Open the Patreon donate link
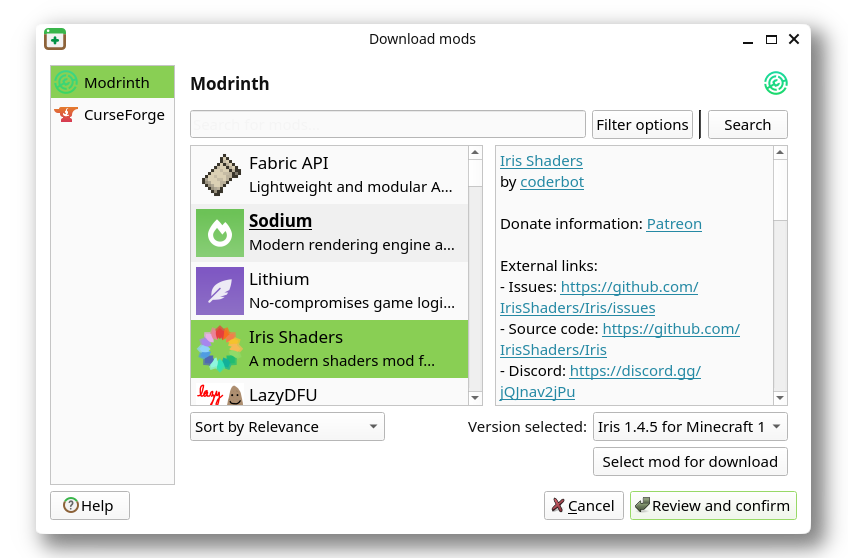Screen dimensions: 848x558 pos(674,224)
